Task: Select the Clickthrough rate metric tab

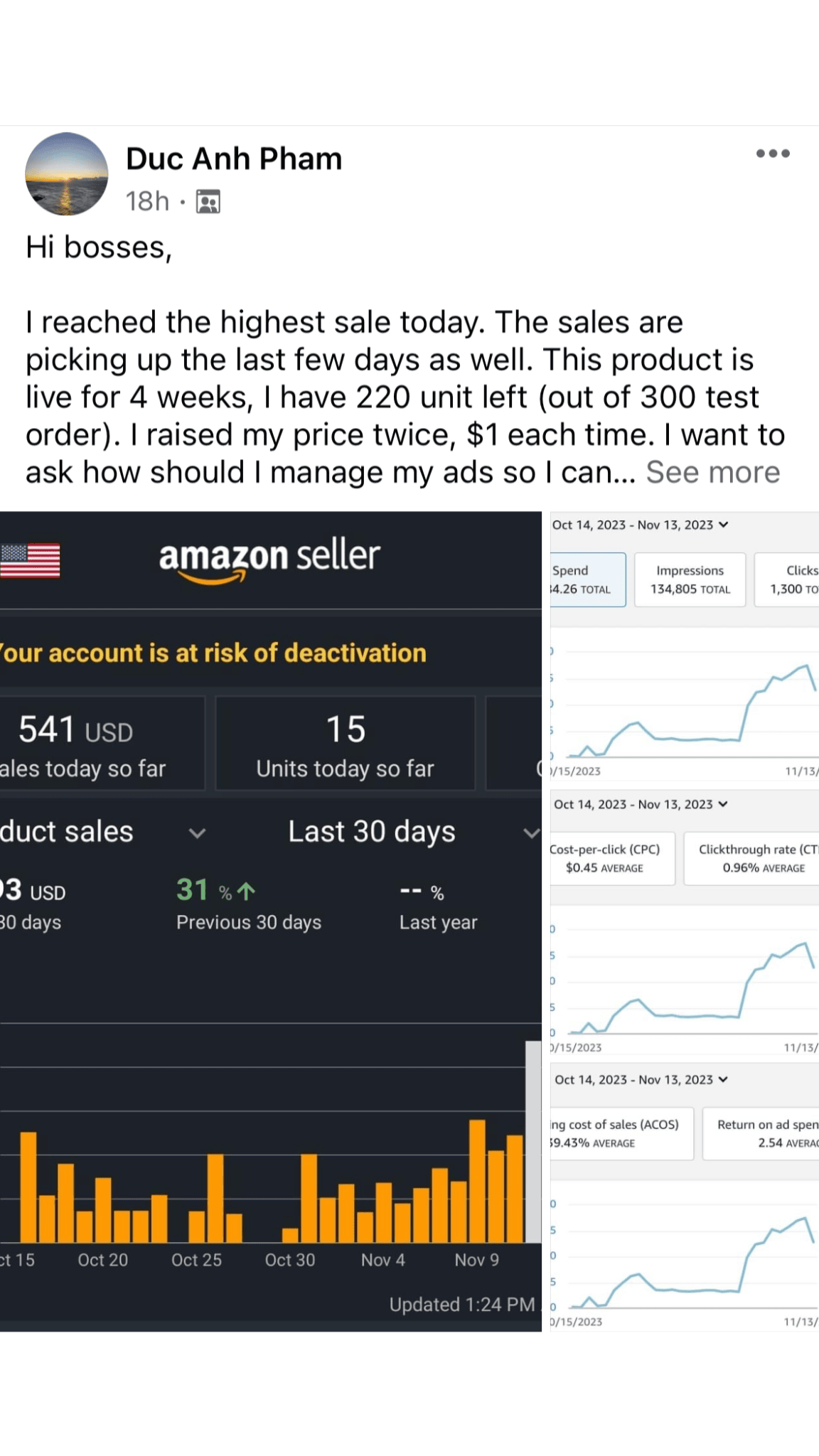Action: click(754, 858)
